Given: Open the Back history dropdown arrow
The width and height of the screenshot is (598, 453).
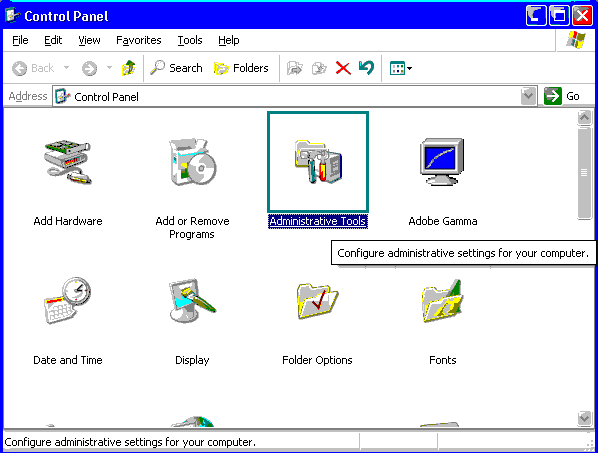Looking at the screenshot, I should [66, 68].
